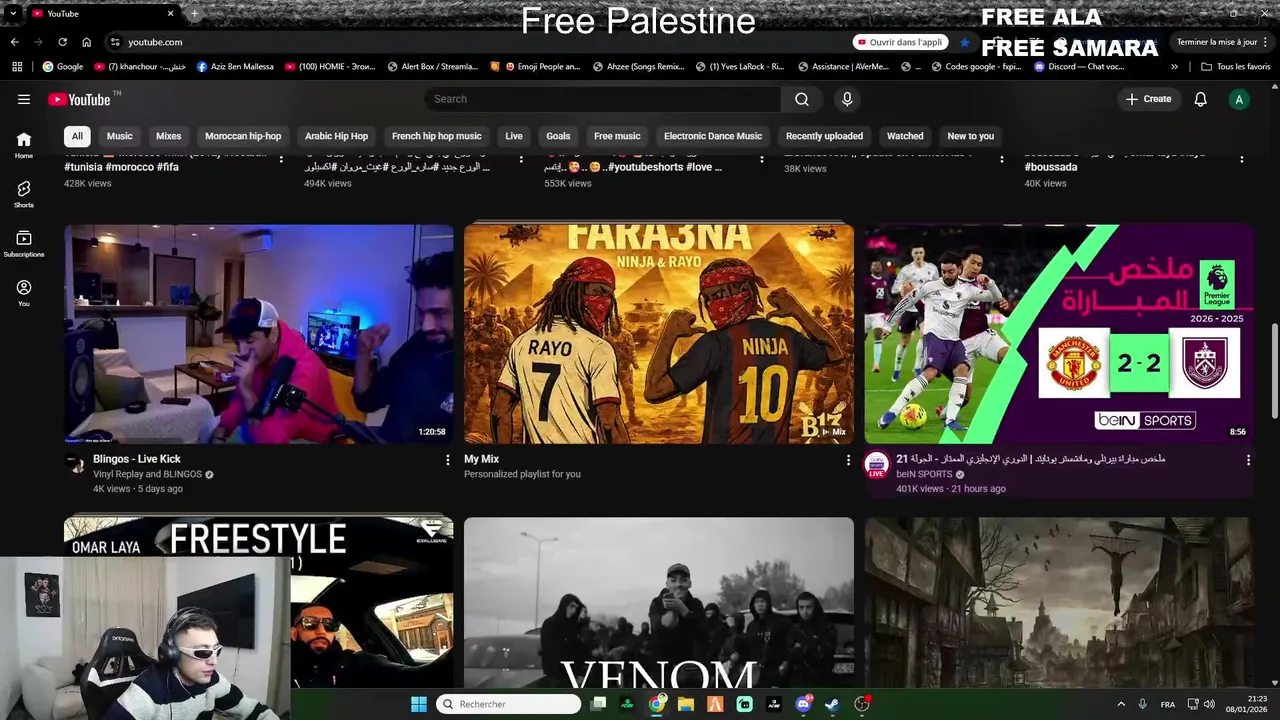Open the browser tab search dropdown
1280x720 pixels.
12,13
